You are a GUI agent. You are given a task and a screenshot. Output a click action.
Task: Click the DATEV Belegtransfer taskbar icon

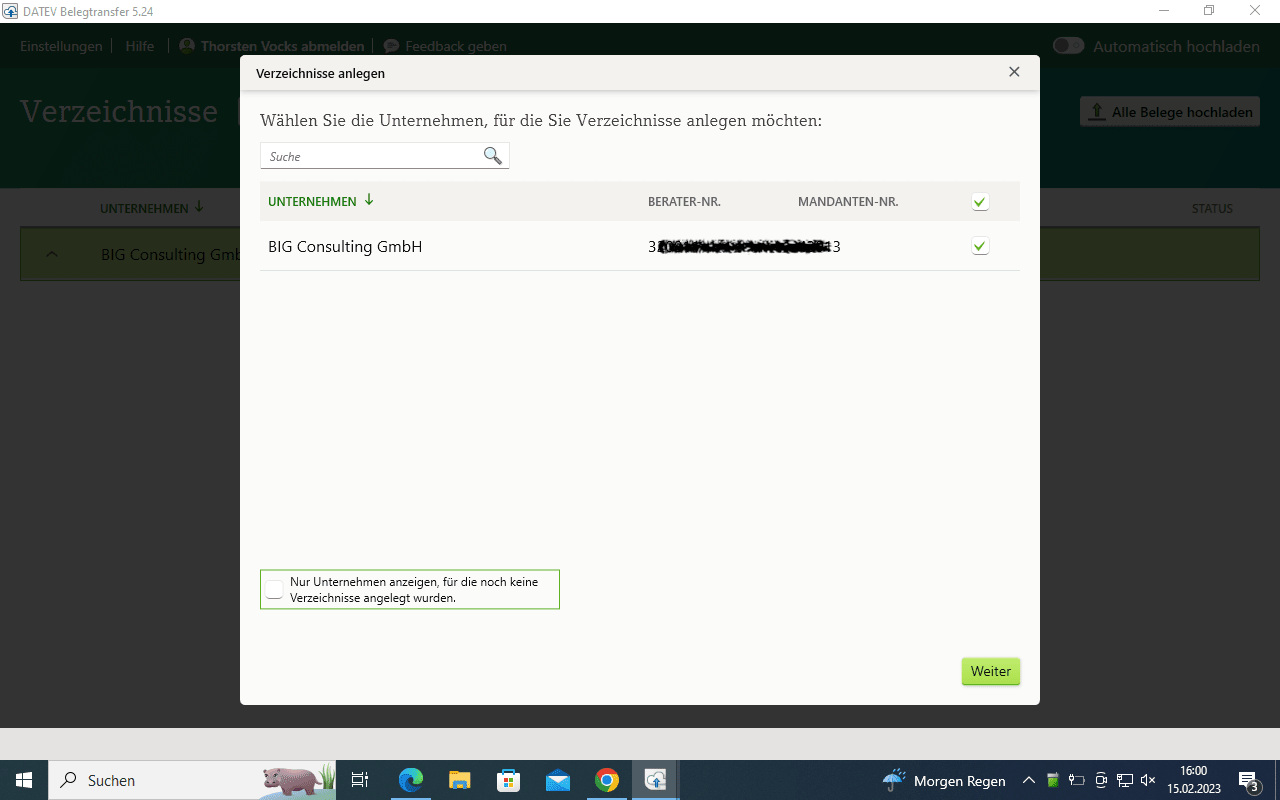coord(656,780)
